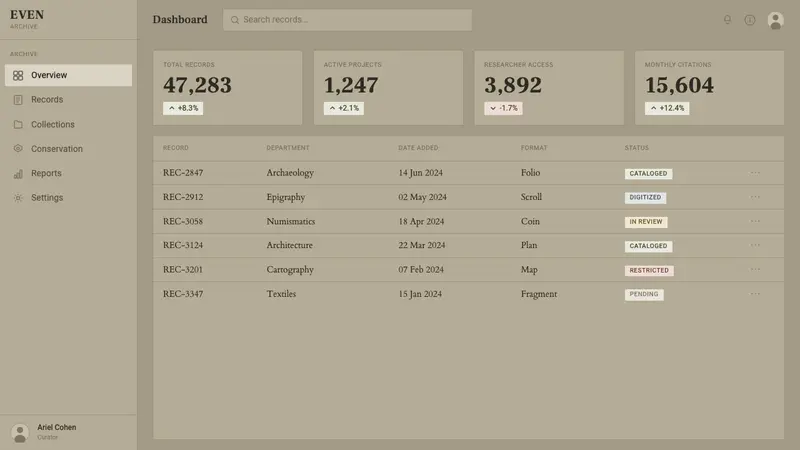Open the Collections section
Viewport: 800px width, 450px height.
coord(68,124)
